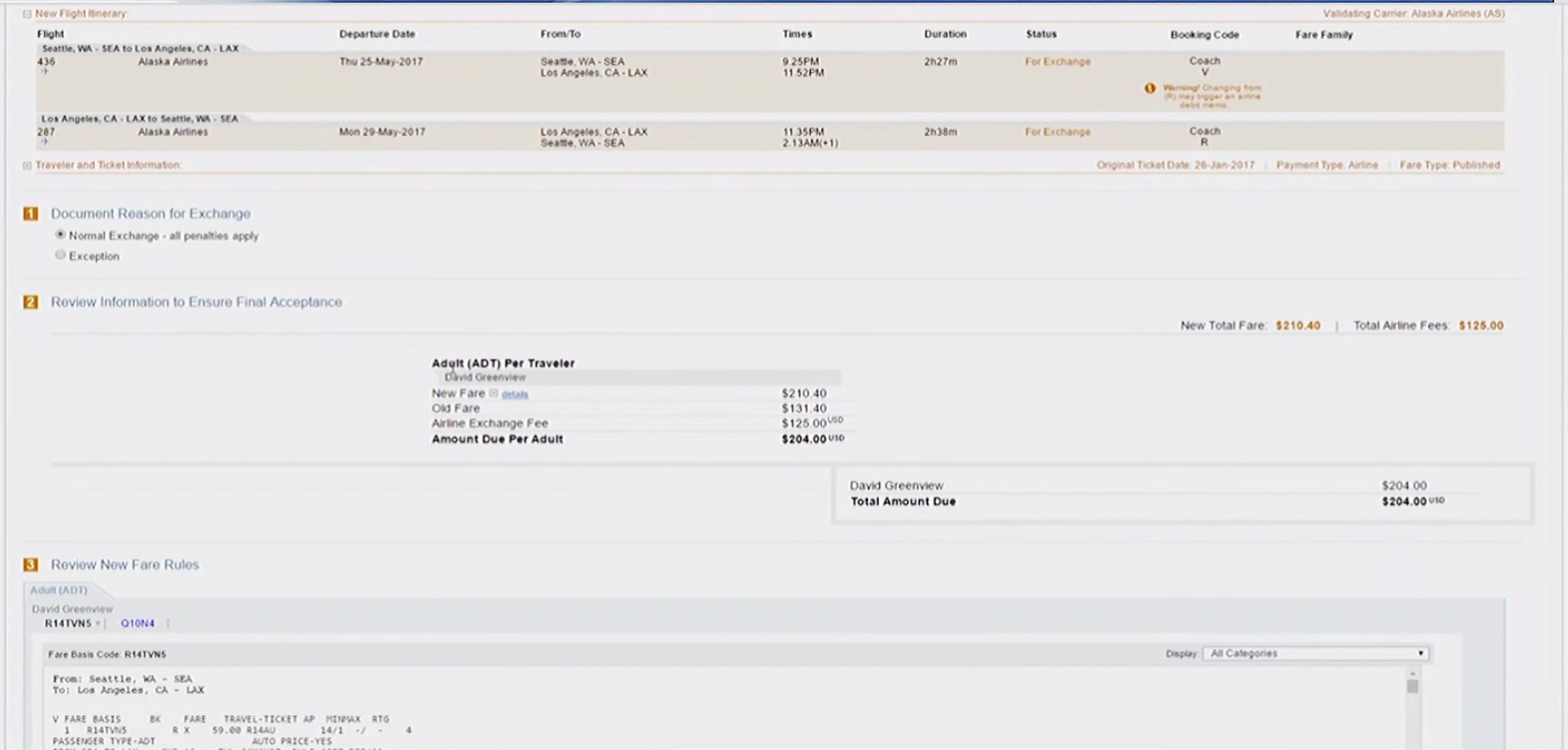
Task: Click the orange step 2 number badge
Action: tap(30, 302)
